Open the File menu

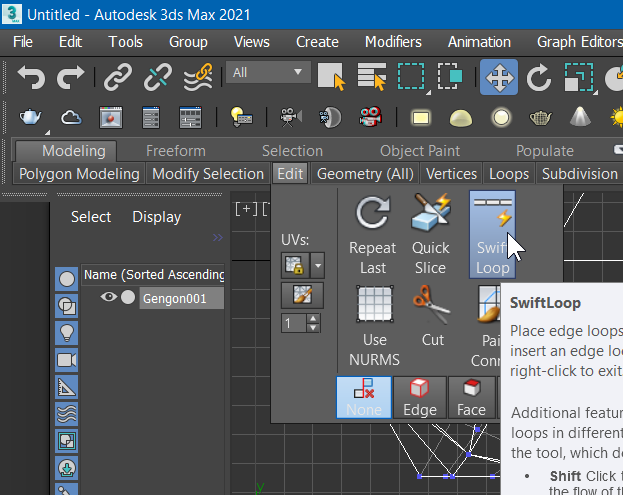[23, 42]
